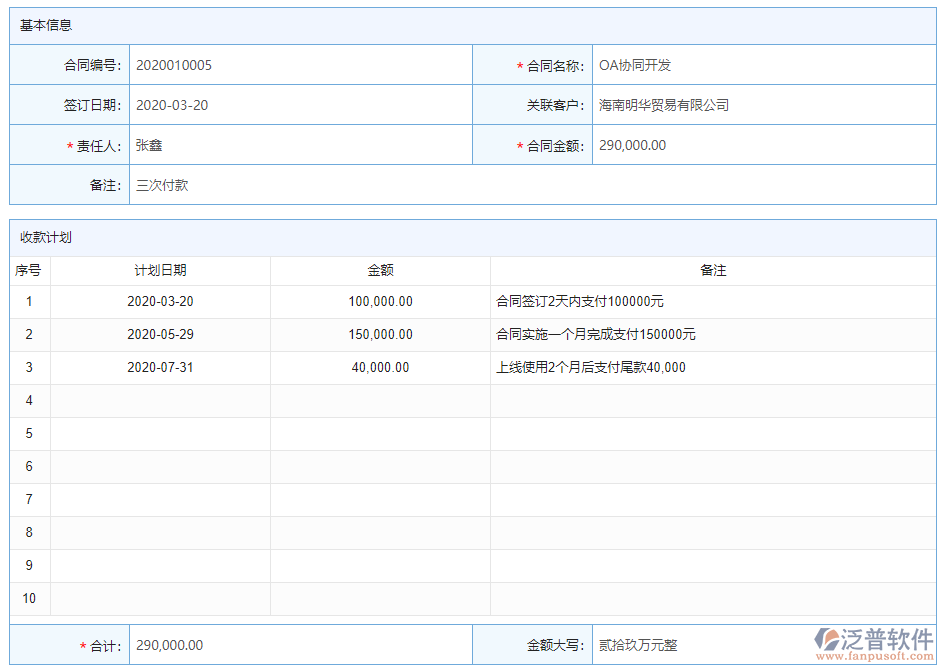Viewport: 944px width, 672px height.
Task: Click the 合计 total field at bottom
Action: [x=300, y=645]
